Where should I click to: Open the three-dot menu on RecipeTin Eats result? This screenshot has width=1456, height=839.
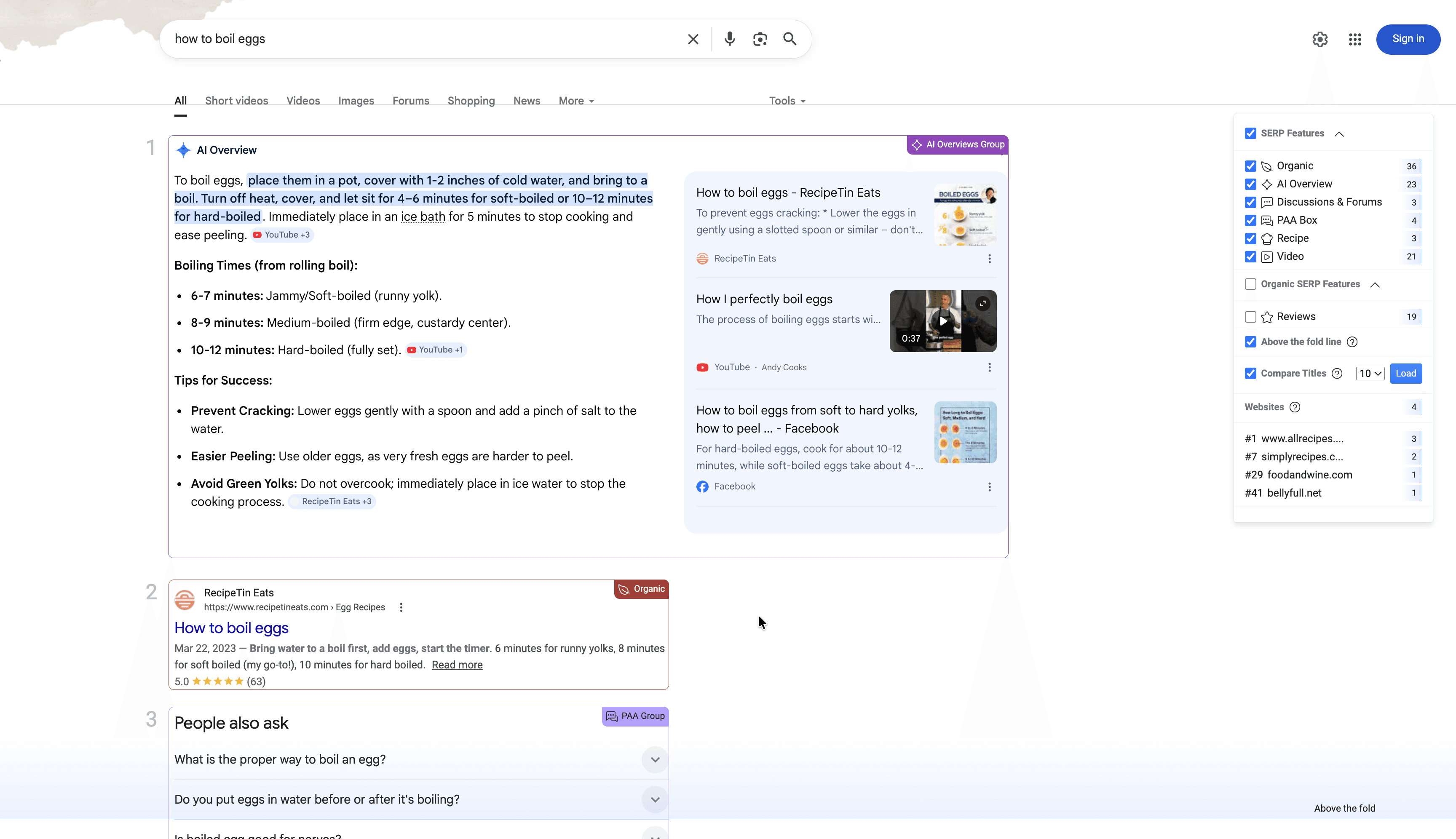pos(400,607)
